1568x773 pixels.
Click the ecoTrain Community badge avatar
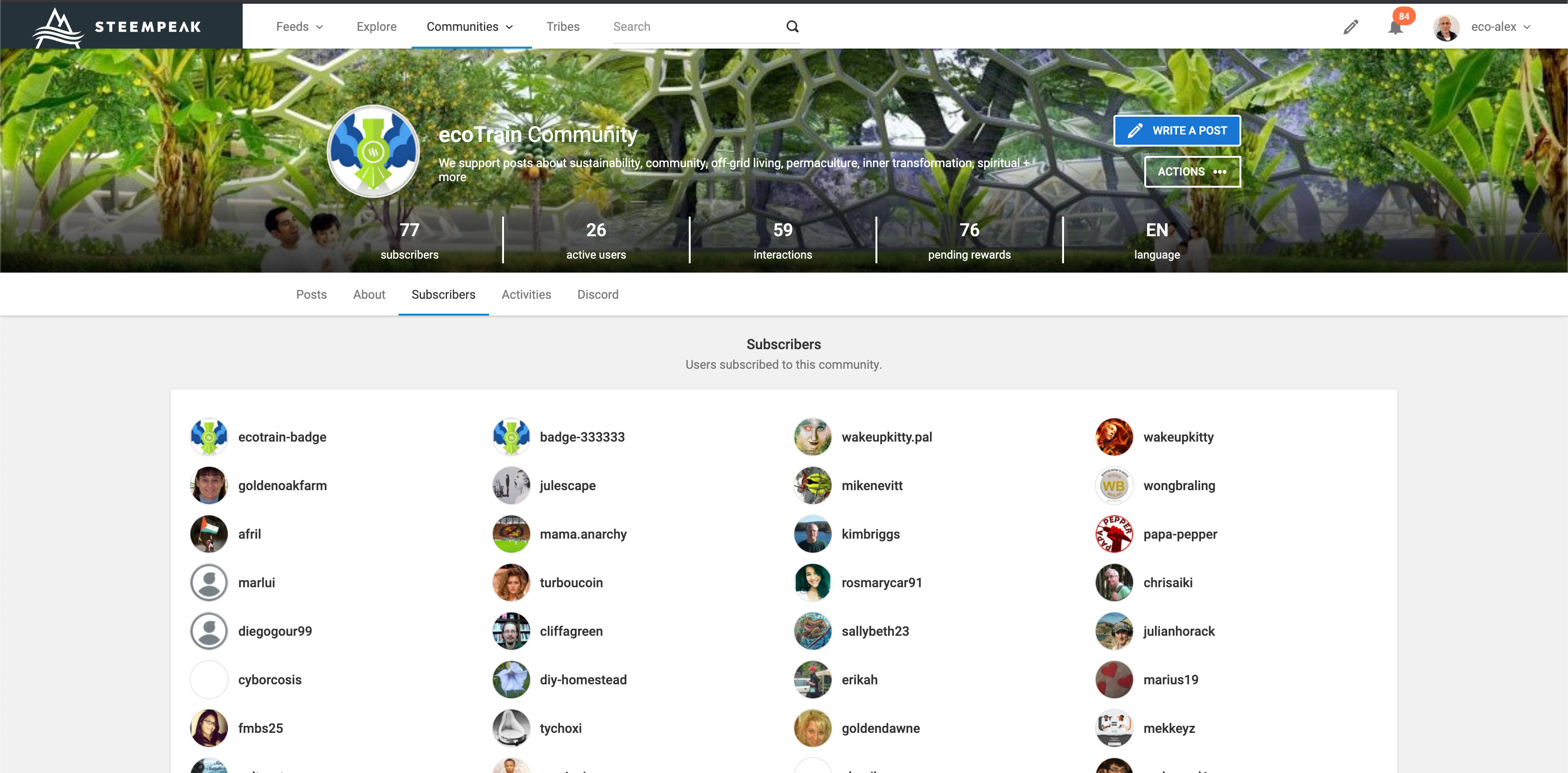click(x=373, y=152)
